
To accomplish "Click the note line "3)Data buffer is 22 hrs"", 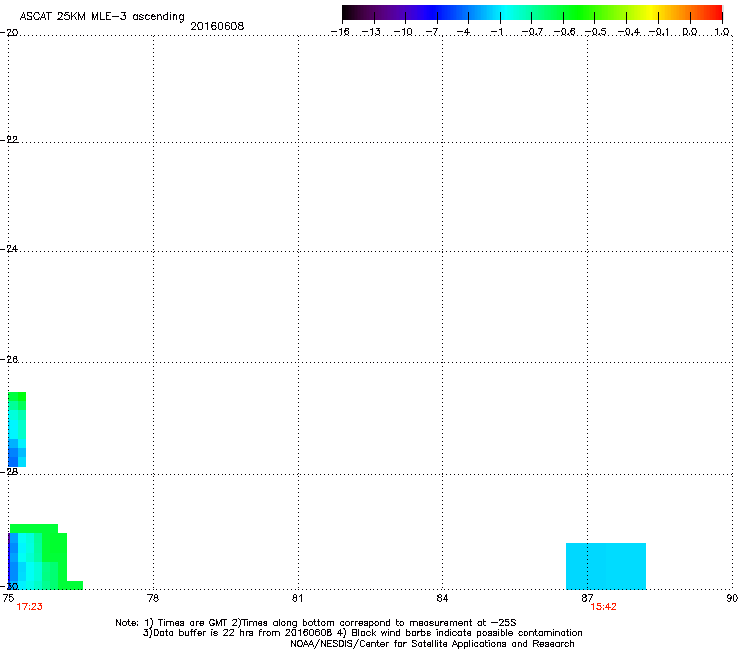I will click(362, 633).
